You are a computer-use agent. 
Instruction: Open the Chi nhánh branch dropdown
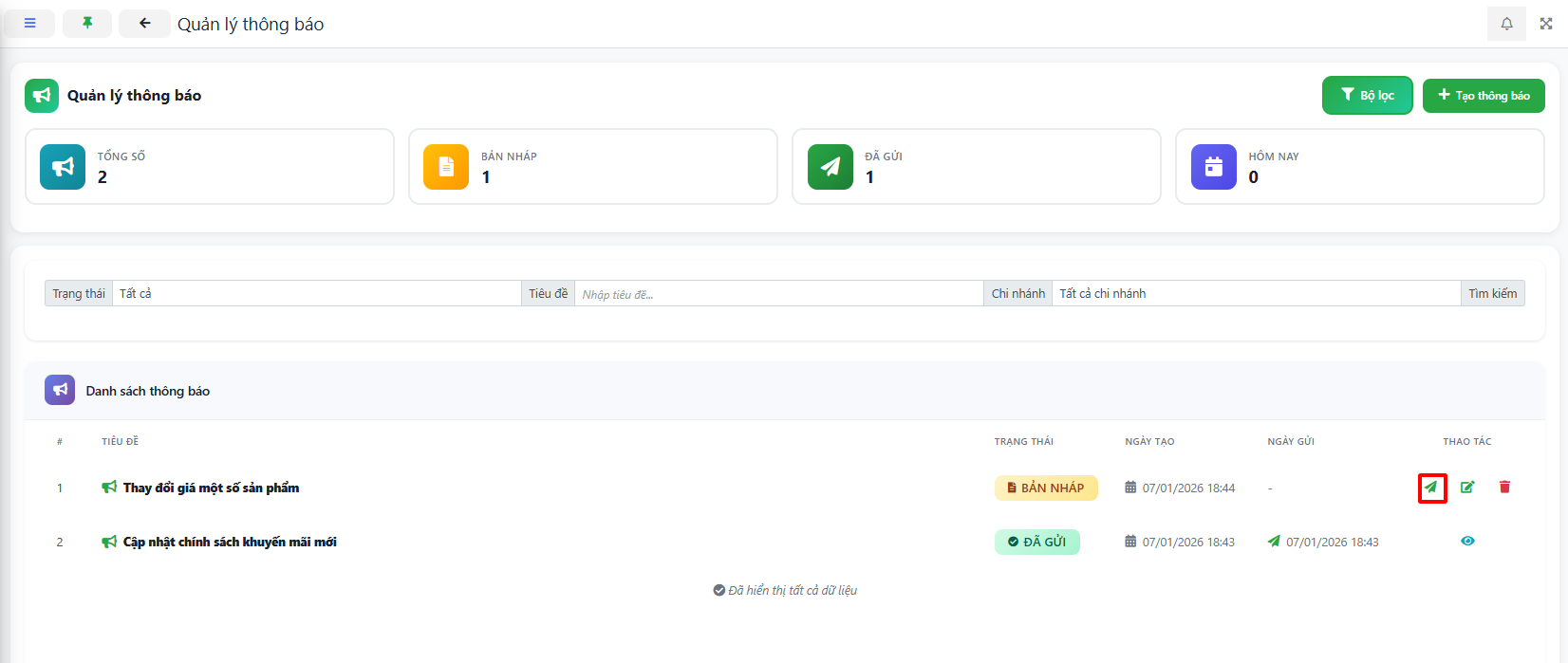pos(1255,294)
